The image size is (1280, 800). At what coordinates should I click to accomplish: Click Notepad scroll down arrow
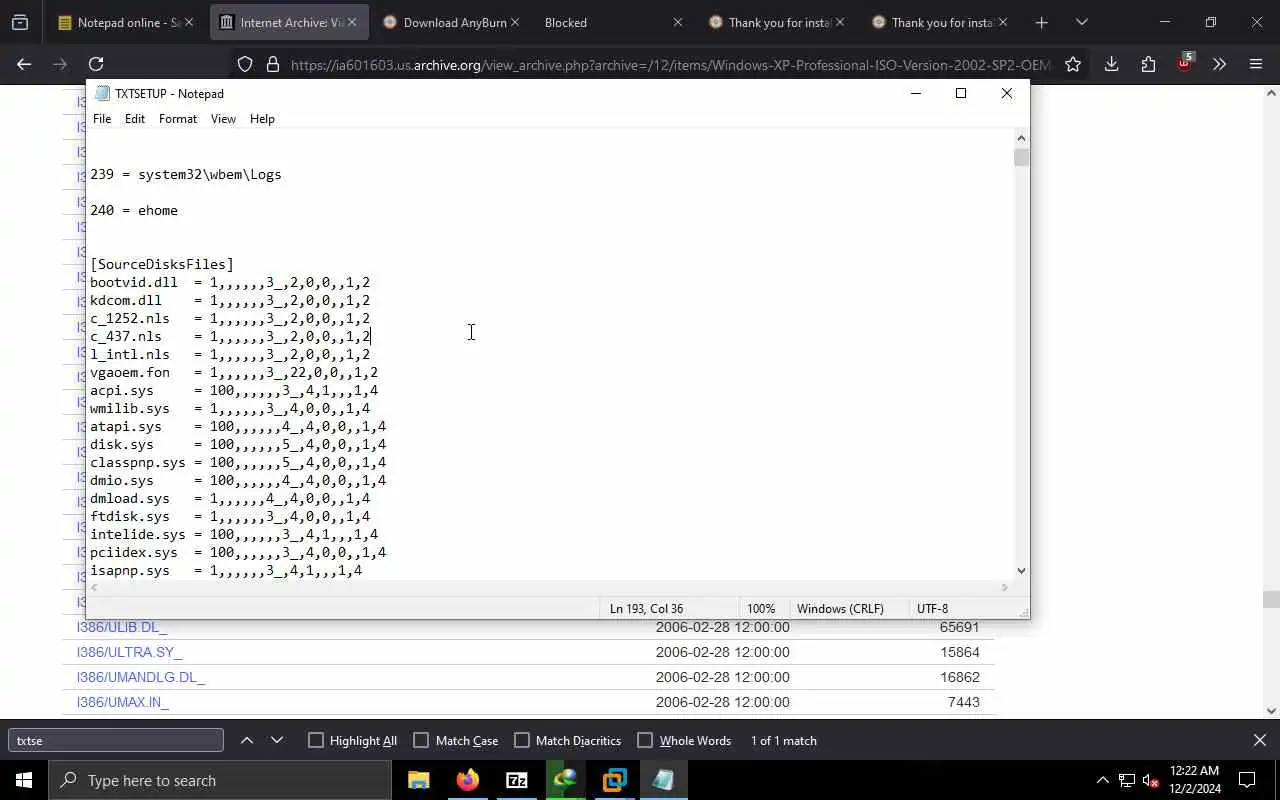pyautogui.click(x=1021, y=571)
